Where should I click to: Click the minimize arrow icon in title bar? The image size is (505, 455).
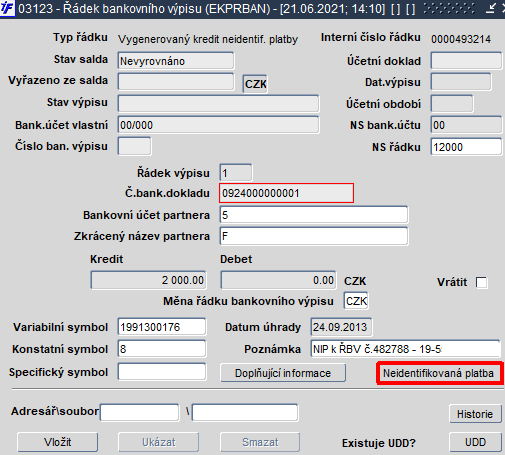point(491,8)
